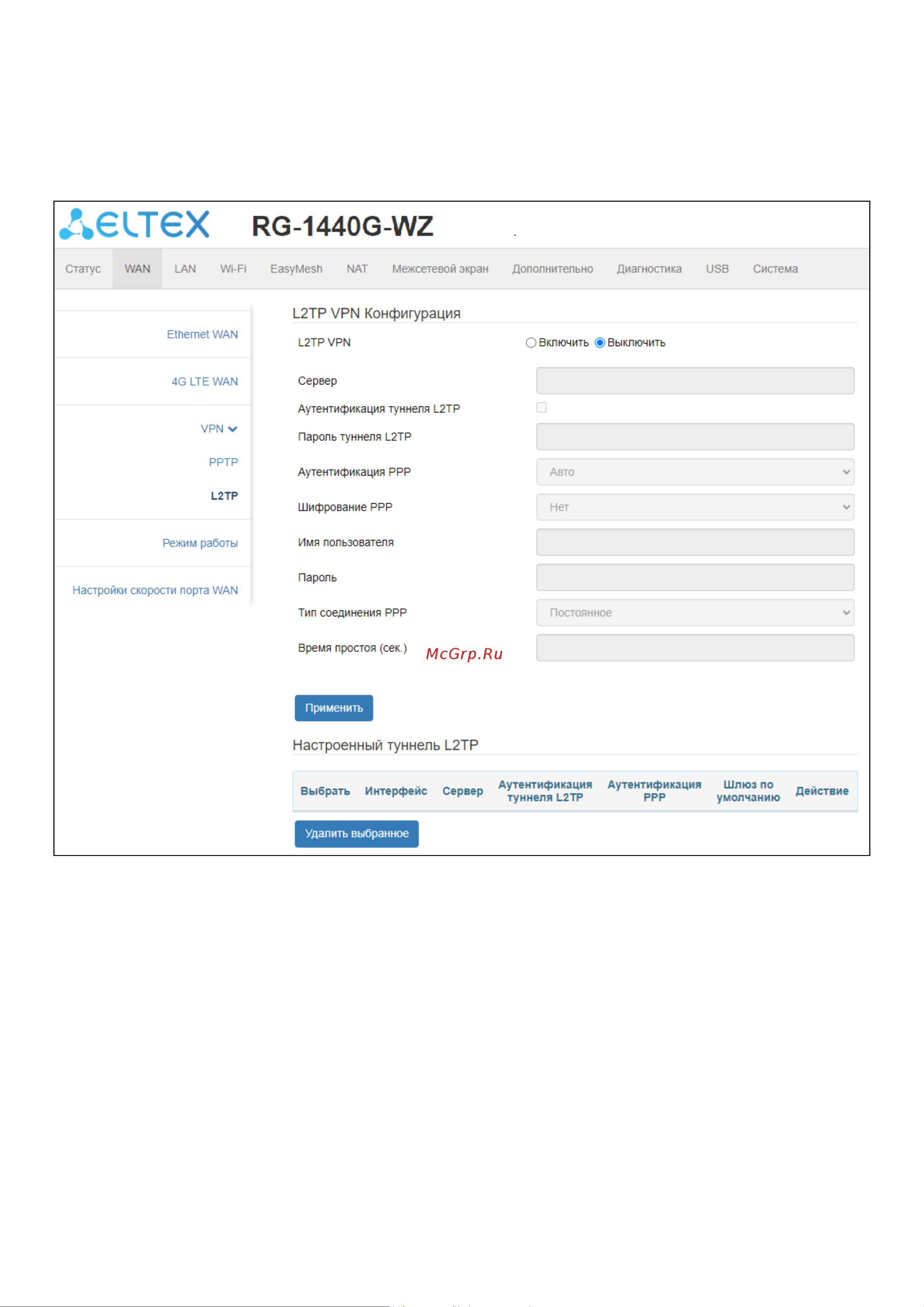The height and width of the screenshot is (1307, 924).
Task: Open Режим работы sidebar link
Action: [x=200, y=543]
